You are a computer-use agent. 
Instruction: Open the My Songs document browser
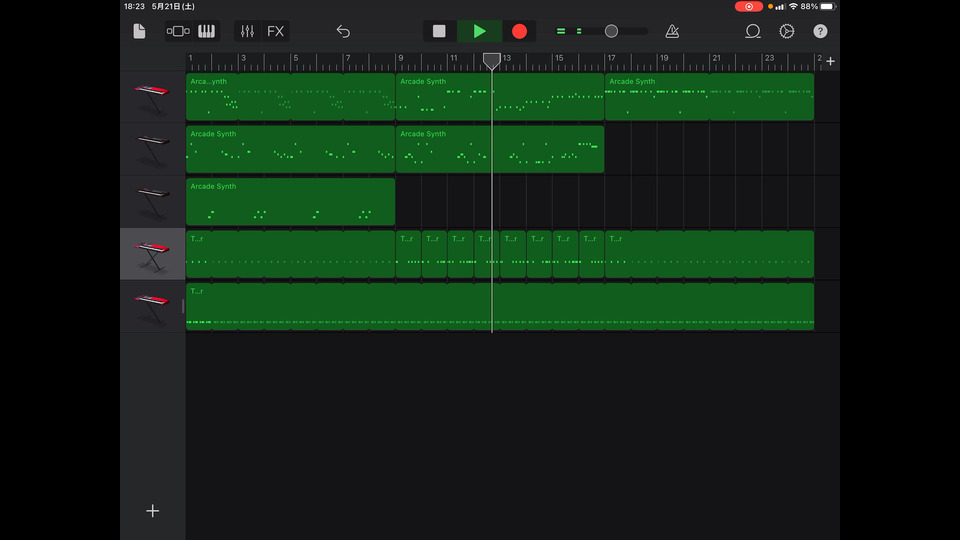click(140, 31)
